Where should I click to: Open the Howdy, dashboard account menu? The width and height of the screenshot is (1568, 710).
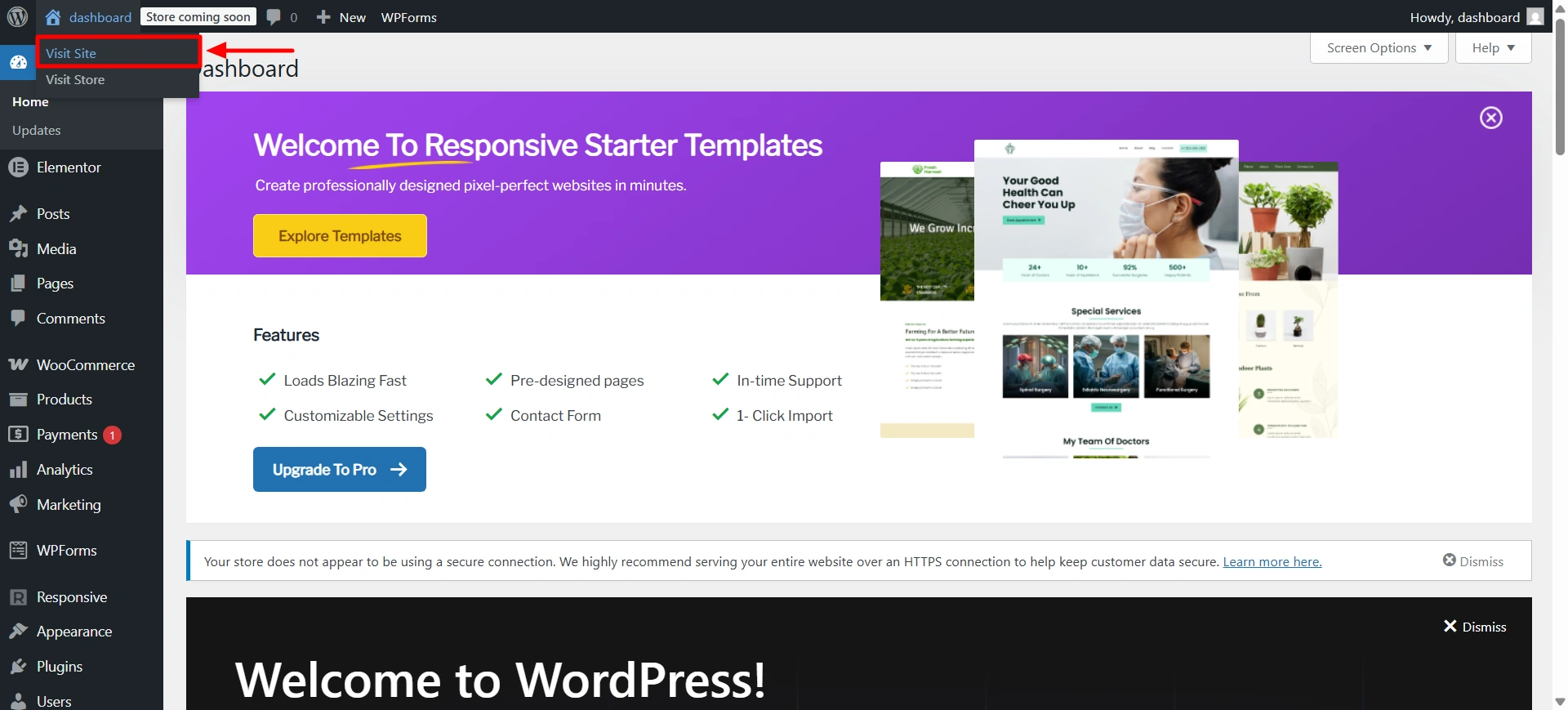tap(1477, 17)
